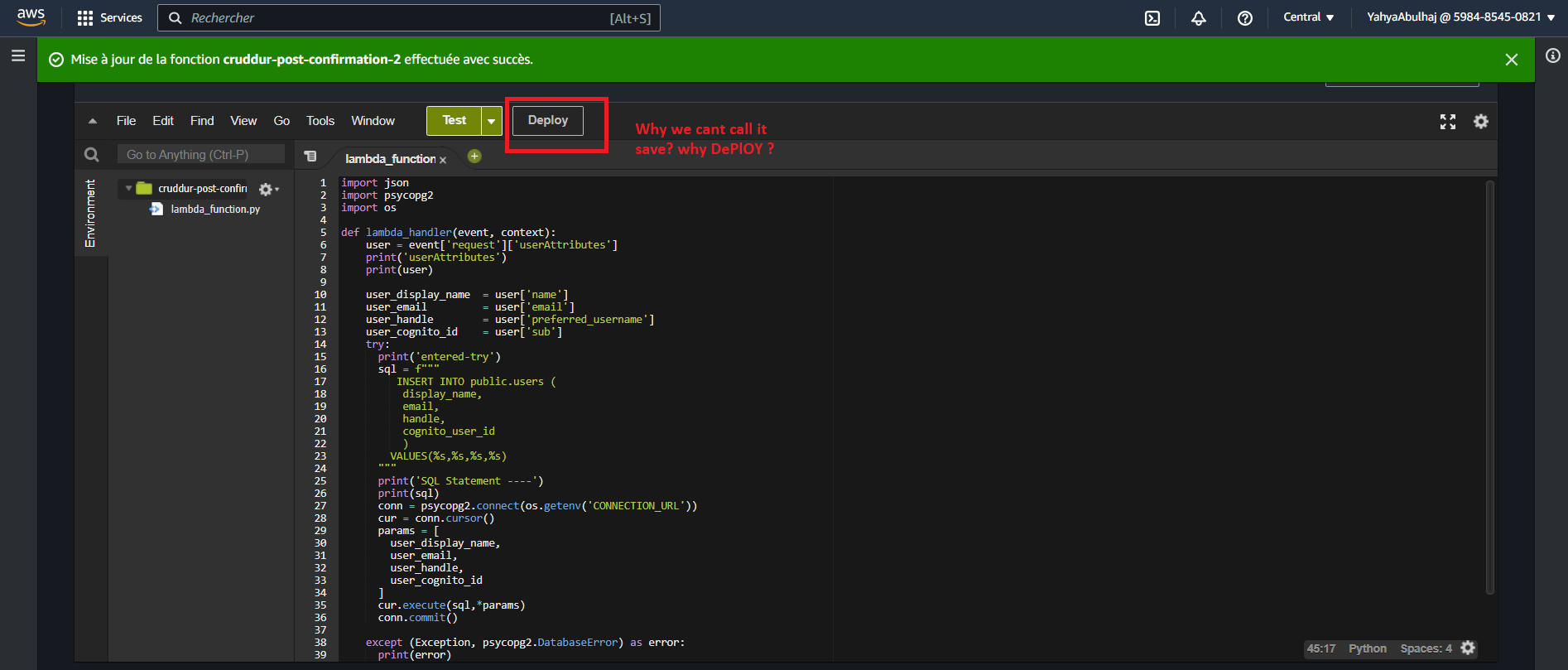Open the status bar settings gear
Image resolution: width=1568 pixels, height=670 pixels.
pyautogui.click(x=1468, y=648)
